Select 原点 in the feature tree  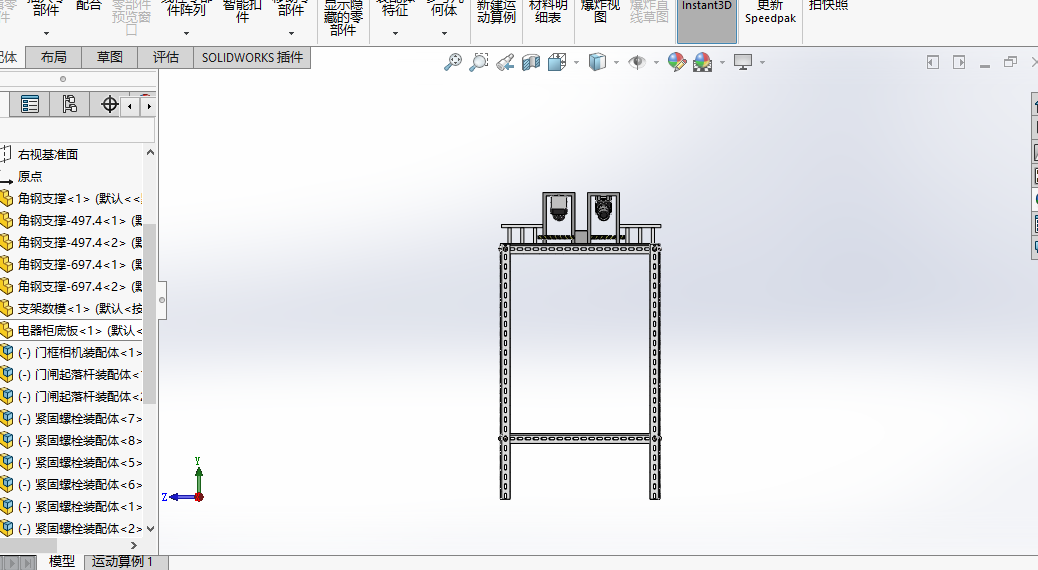(30, 176)
